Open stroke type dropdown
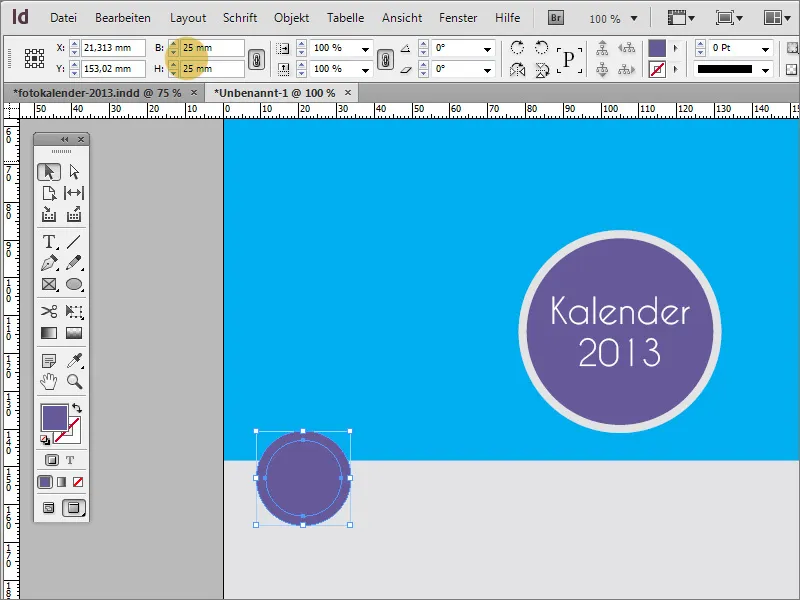This screenshot has height=600, width=800. click(765, 70)
